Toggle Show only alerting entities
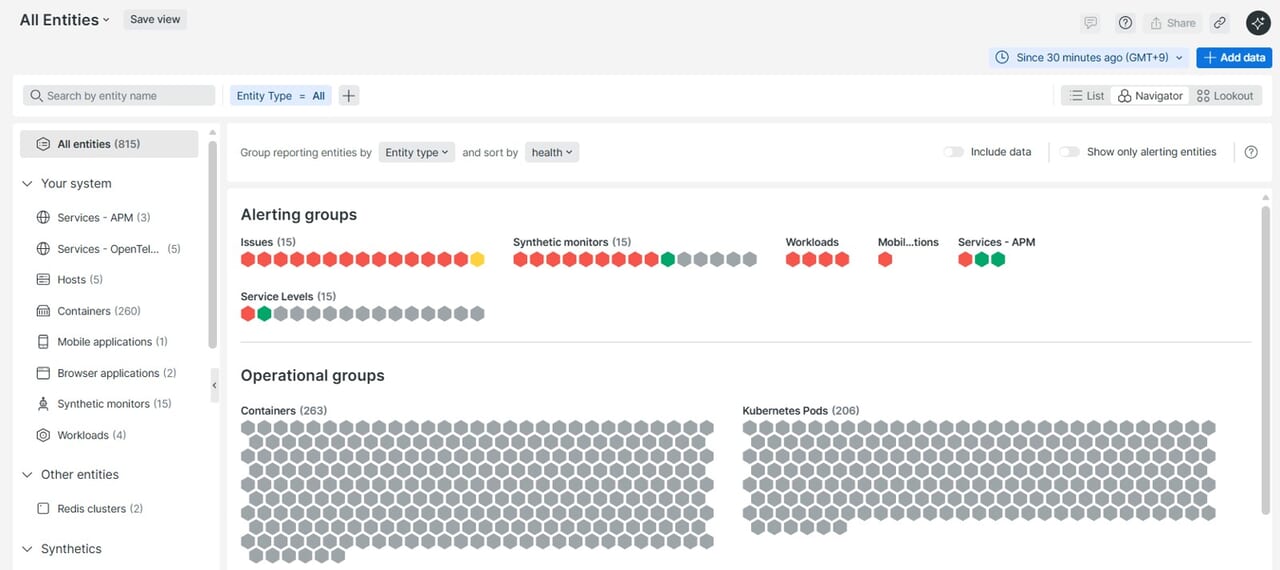The width and height of the screenshot is (1280, 570). tap(1070, 152)
